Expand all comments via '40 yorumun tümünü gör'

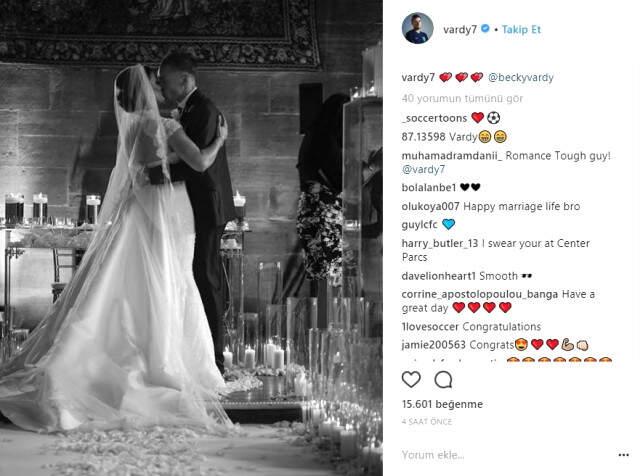point(462,98)
